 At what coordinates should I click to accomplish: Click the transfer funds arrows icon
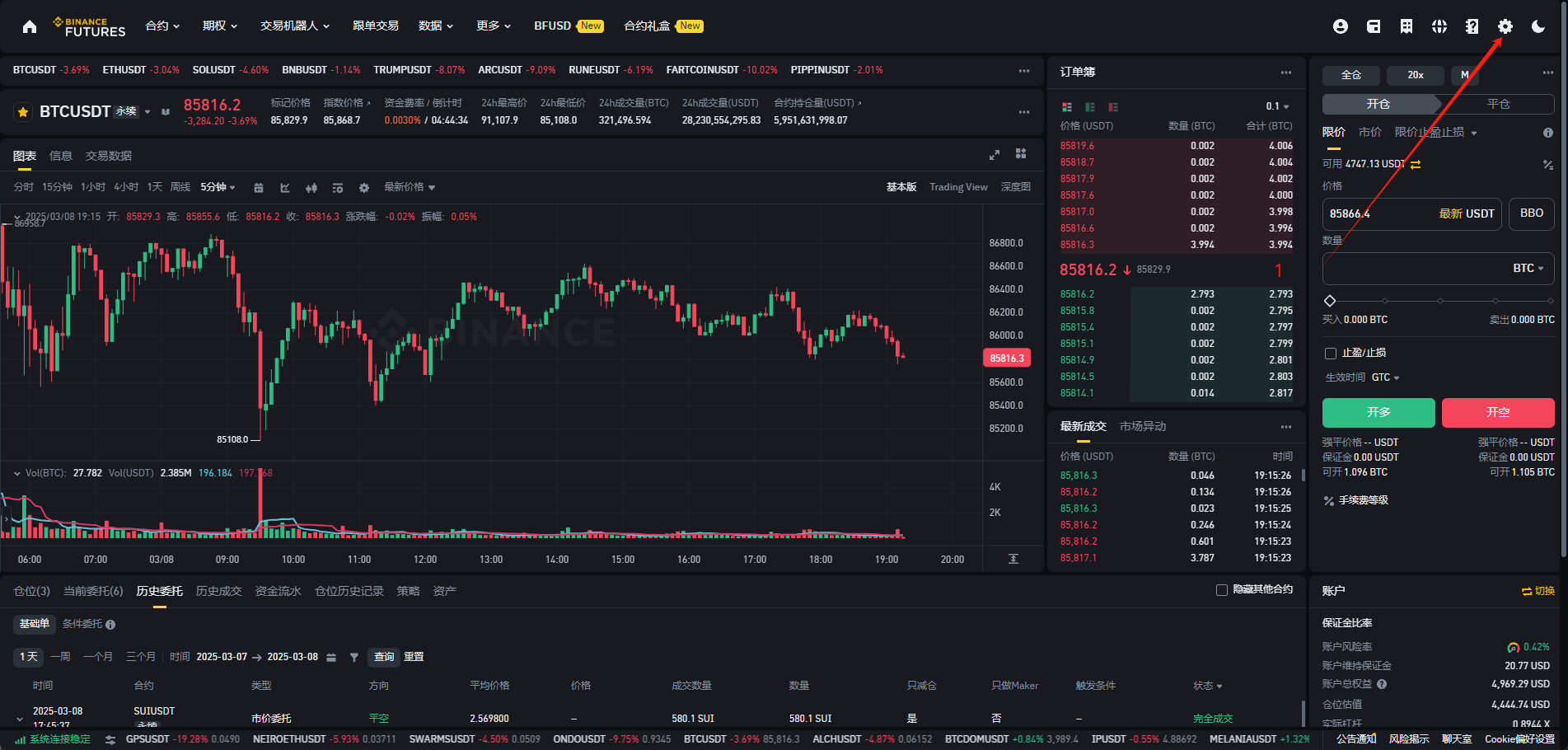pyautogui.click(x=1416, y=164)
